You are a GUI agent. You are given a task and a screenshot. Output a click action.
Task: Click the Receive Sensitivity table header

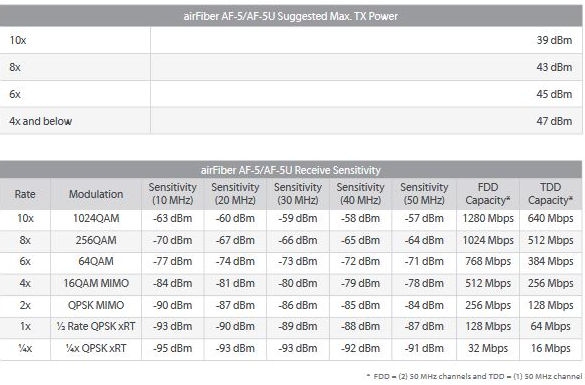point(291,170)
